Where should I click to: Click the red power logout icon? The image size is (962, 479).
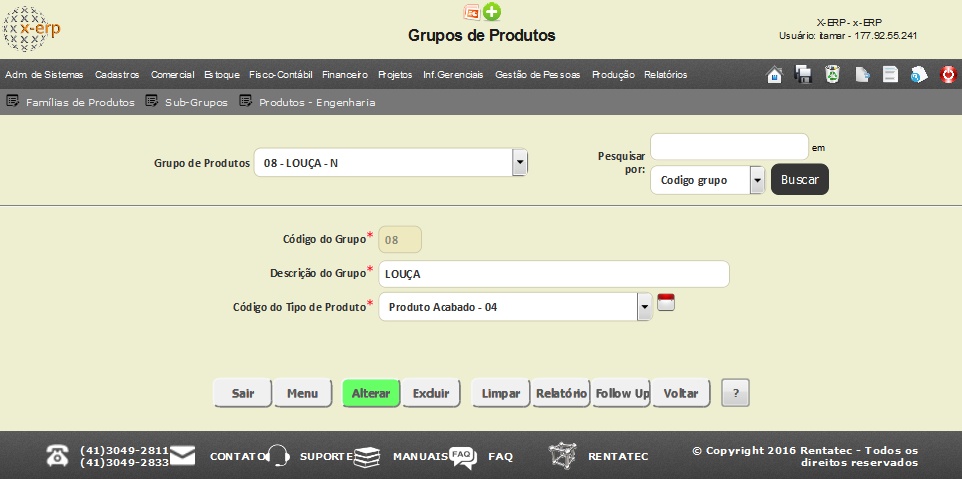click(x=949, y=75)
